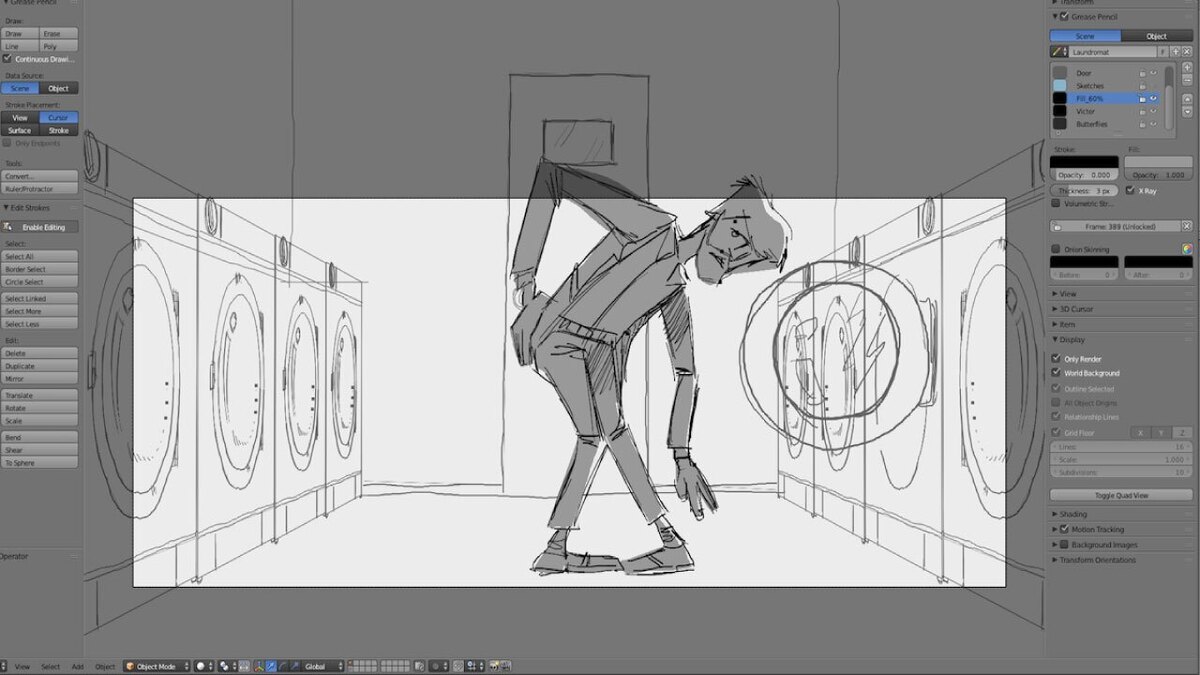The height and width of the screenshot is (675, 1200).
Task: Hide the Victer layer
Action: (x=1153, y=111)
